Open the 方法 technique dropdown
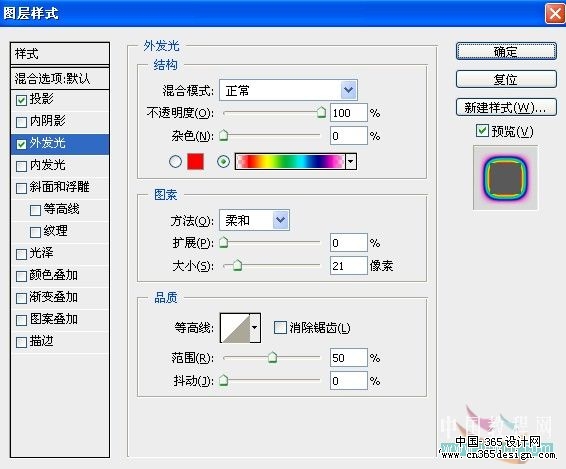 click(x=254, y=220)
